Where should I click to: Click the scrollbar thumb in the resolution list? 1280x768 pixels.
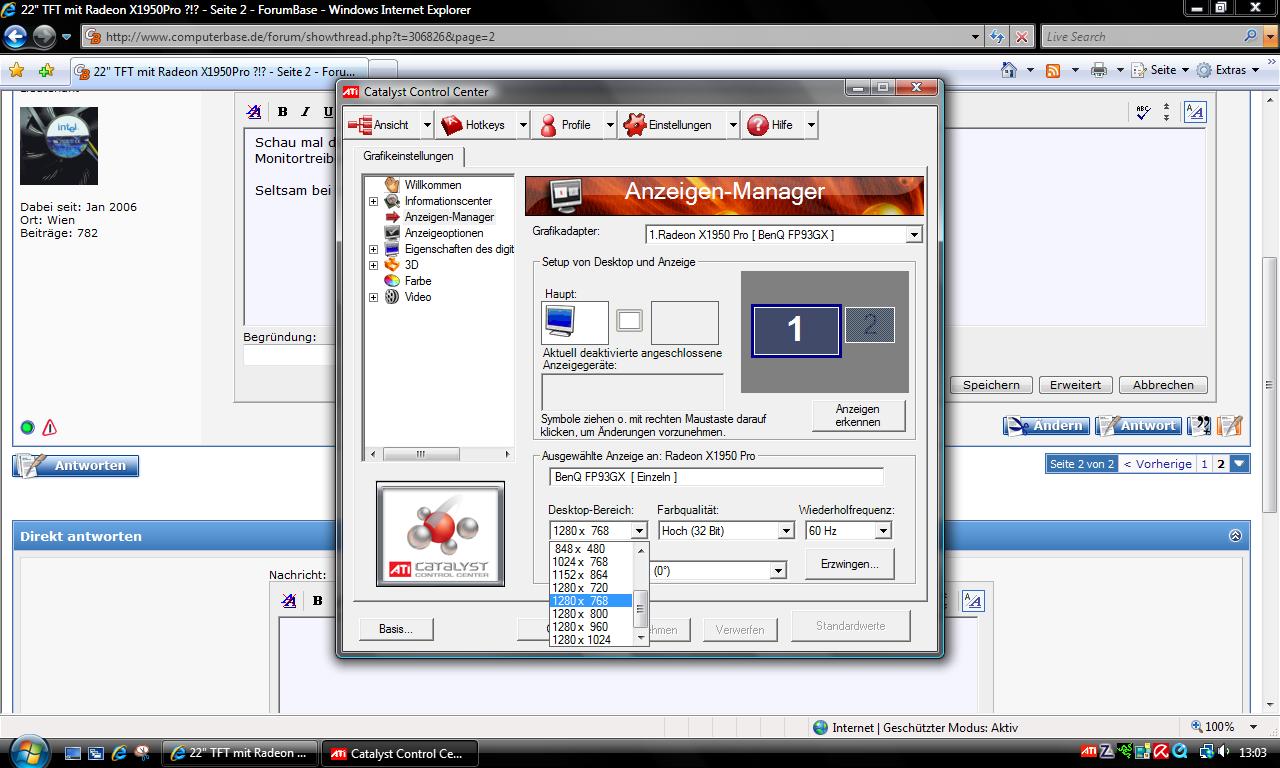tap(641, 608)
